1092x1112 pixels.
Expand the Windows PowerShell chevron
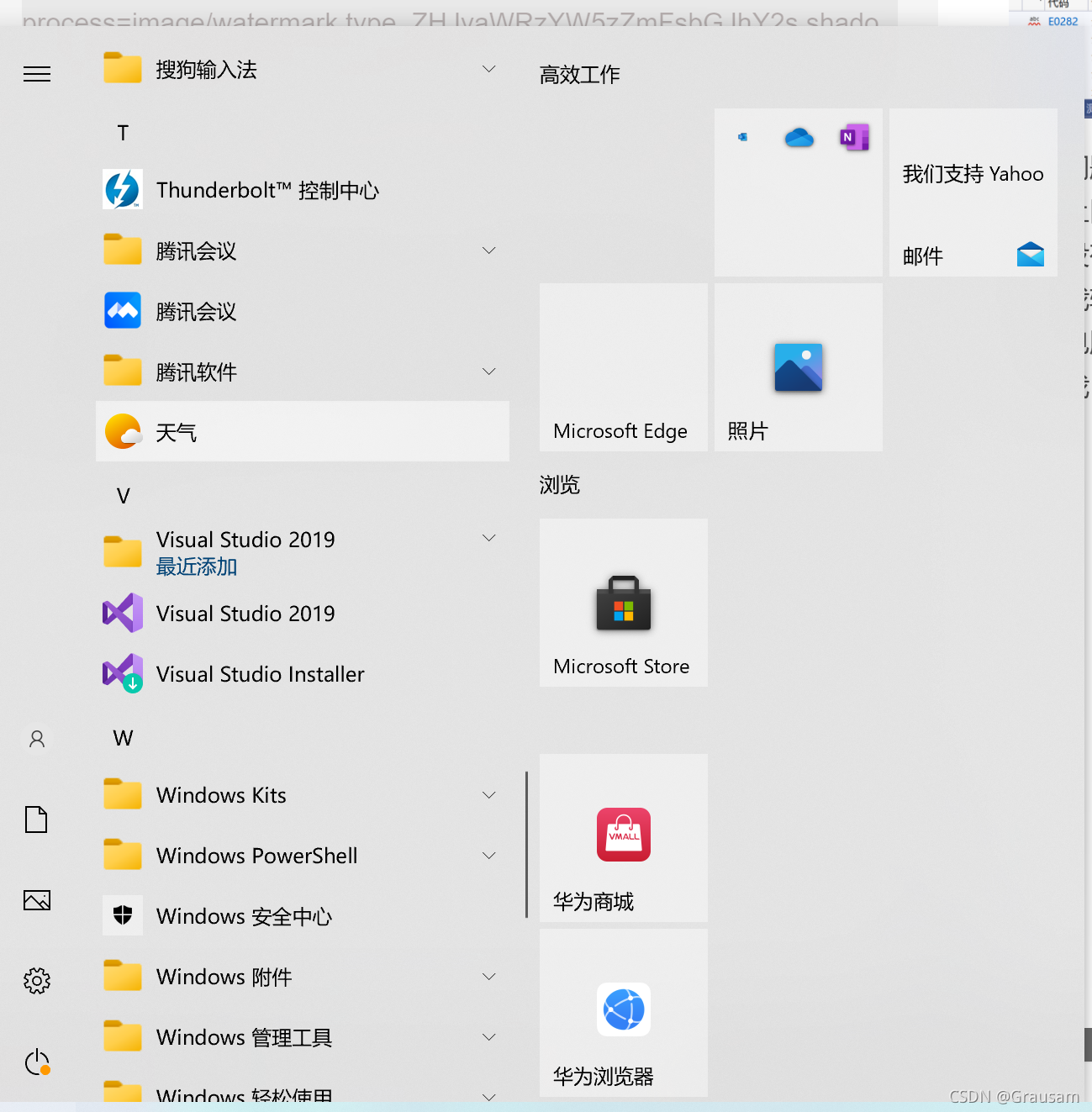(x=488, y=856)
